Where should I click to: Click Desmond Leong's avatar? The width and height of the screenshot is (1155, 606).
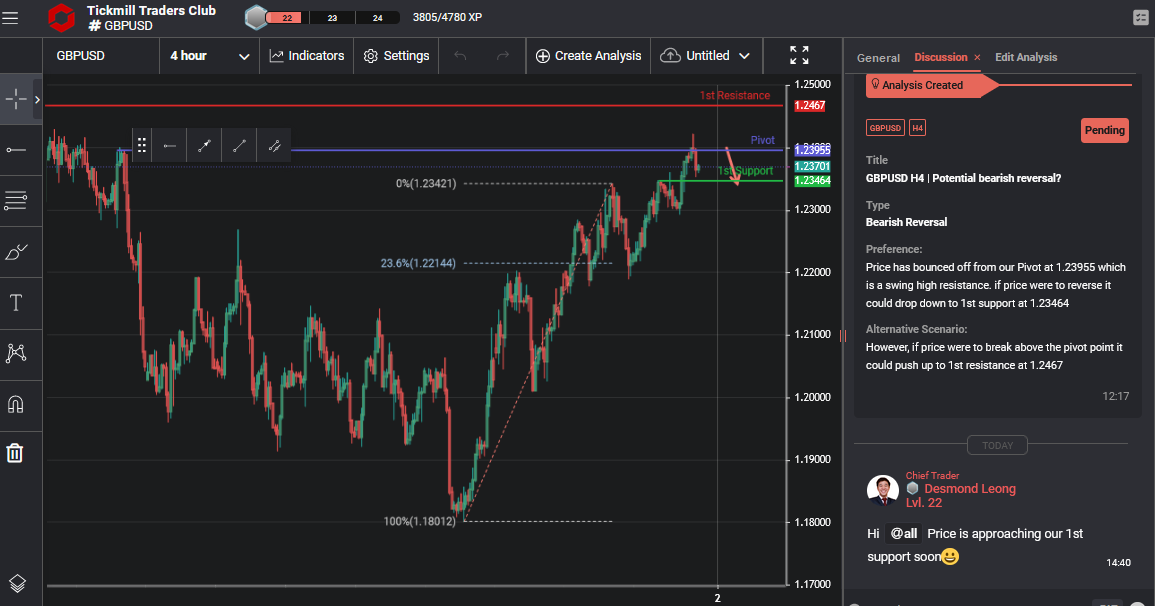pos(882,489)
